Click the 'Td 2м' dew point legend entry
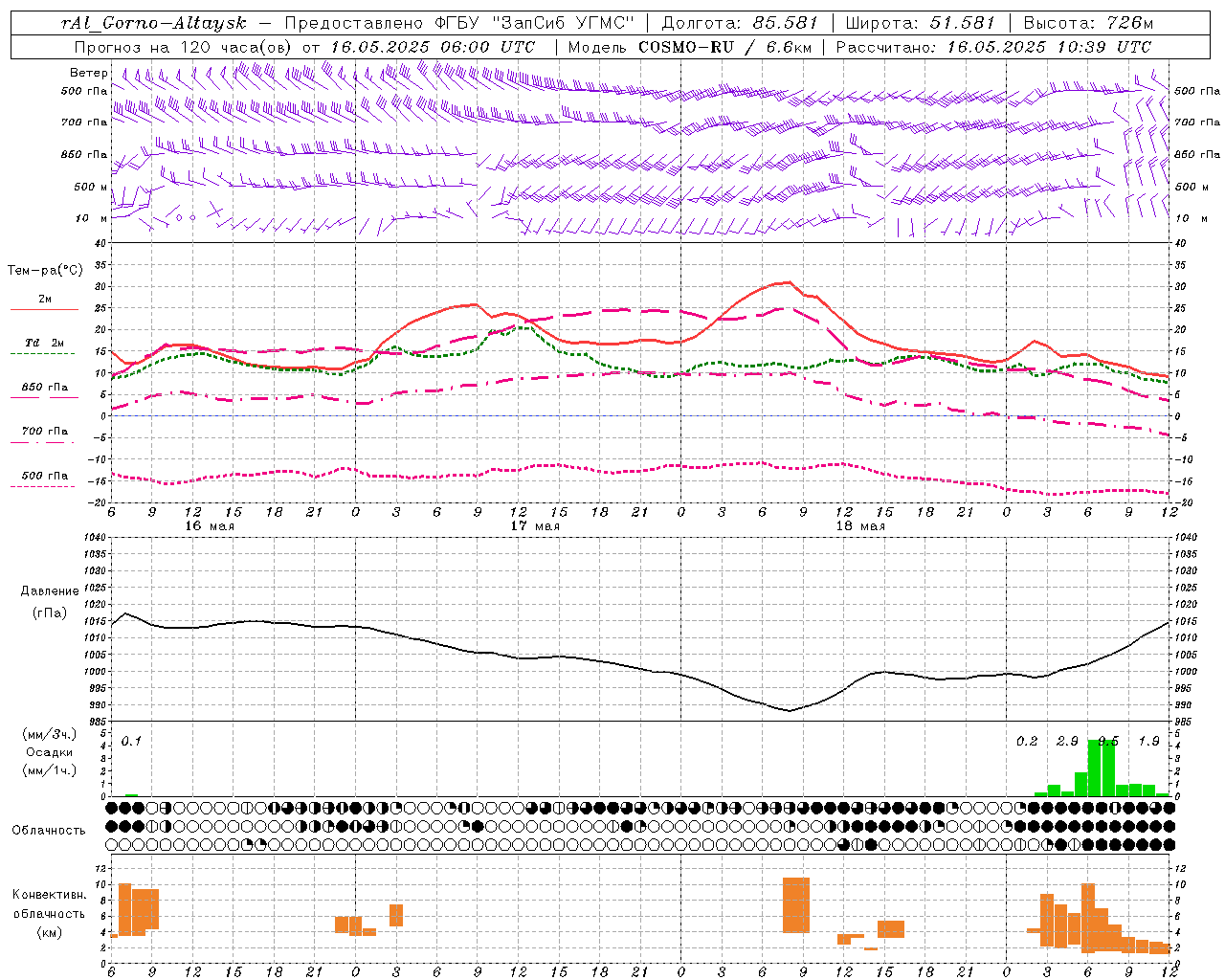Image resolution: width=1225 pixels, height=980 pixels. point(45,343)
